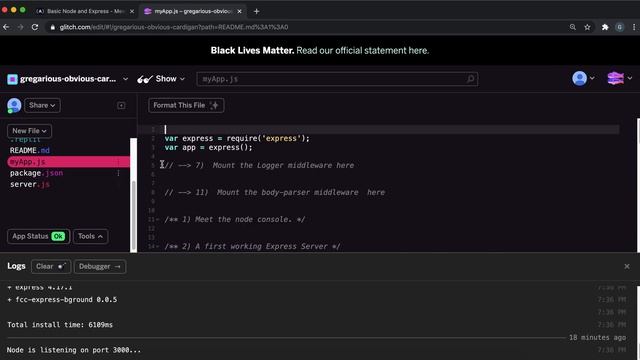View site info via lock icon
The height and width of the screenshot is (360, 640).
[x=52, y=27]
